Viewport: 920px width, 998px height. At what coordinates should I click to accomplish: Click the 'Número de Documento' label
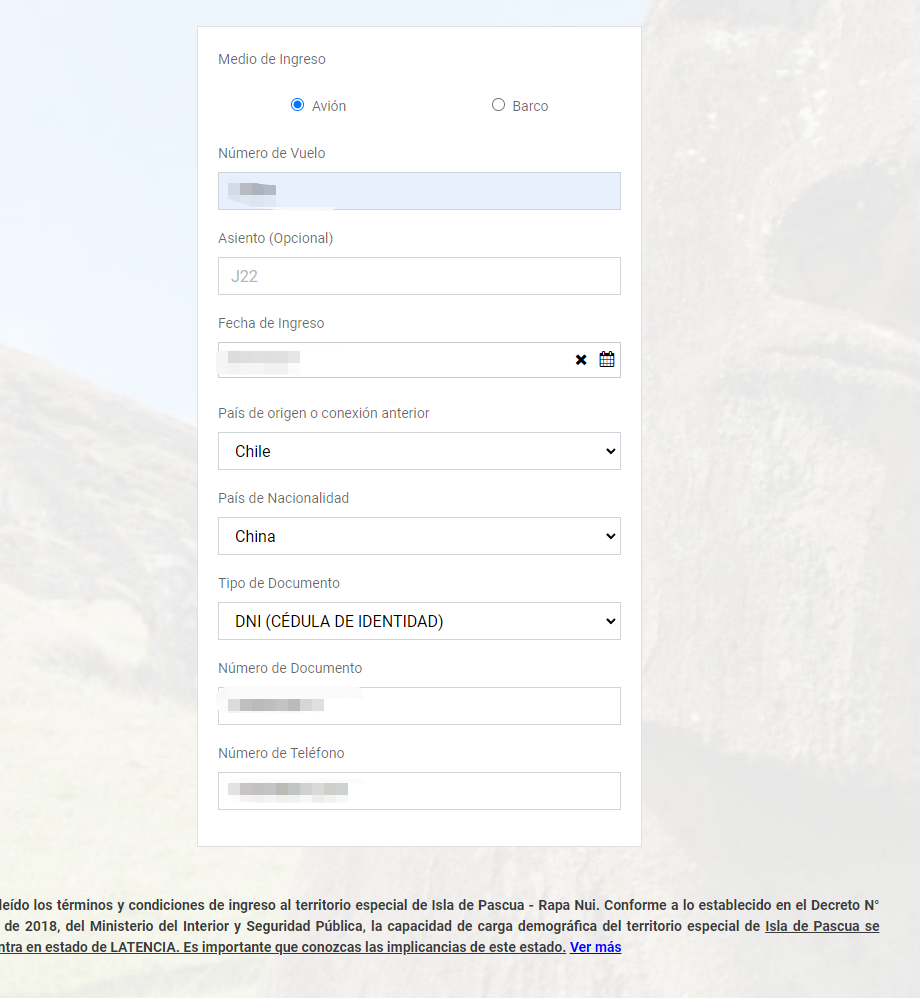(290, 668)
